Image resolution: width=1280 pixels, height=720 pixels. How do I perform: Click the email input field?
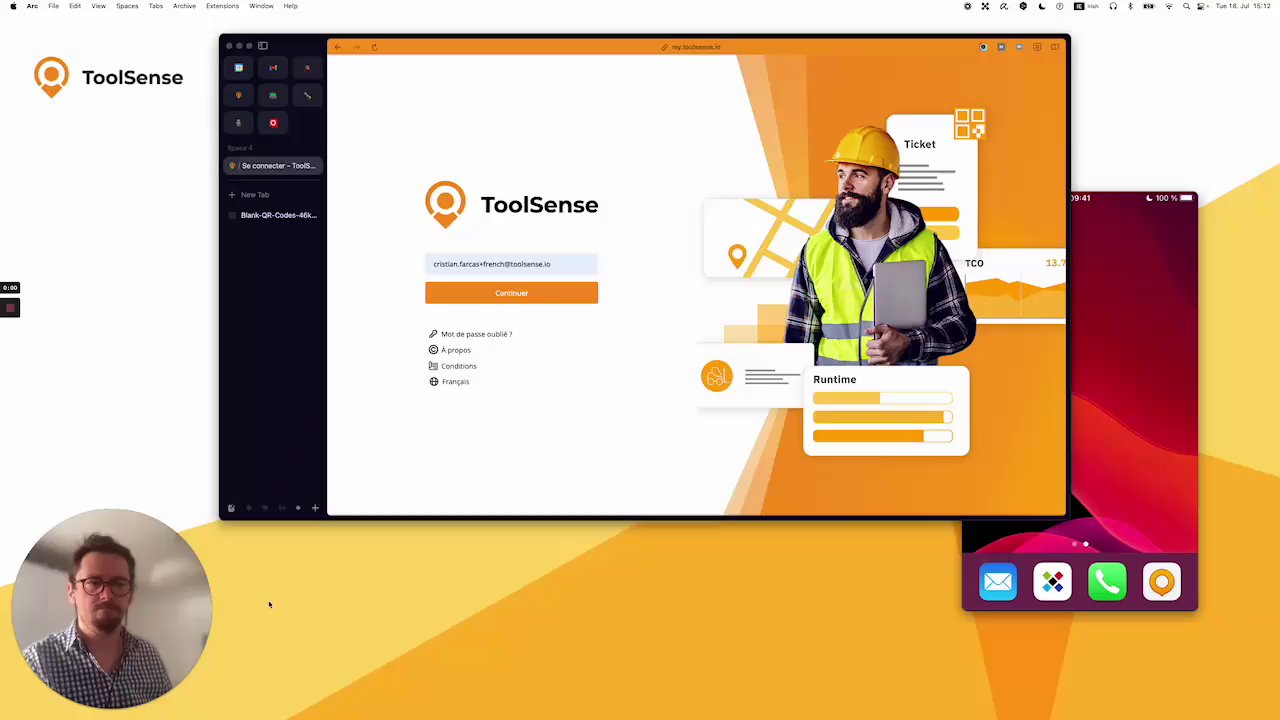pos(511,264)
